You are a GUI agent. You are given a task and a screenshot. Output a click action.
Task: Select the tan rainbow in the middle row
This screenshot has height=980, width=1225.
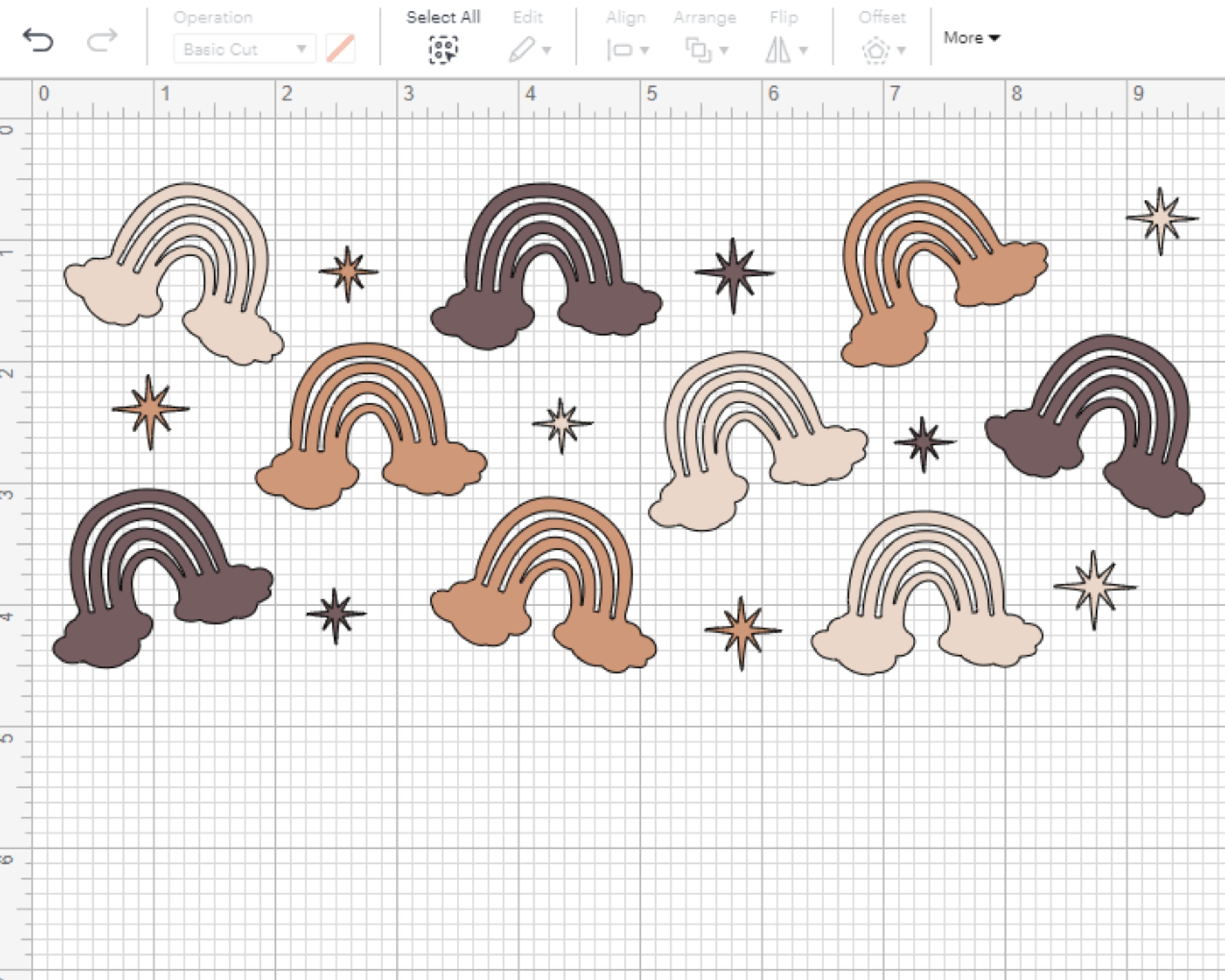point(371,426)
